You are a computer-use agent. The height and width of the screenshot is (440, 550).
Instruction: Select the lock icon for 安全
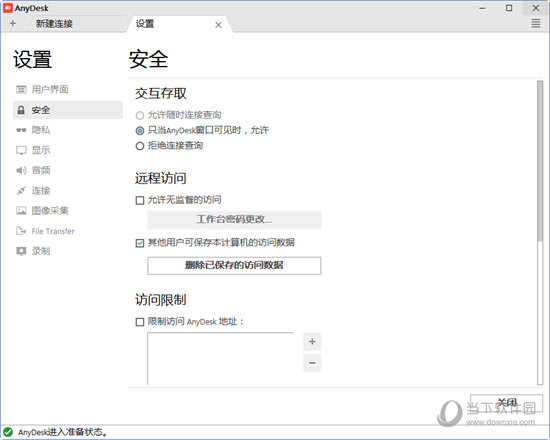(21, 110)
